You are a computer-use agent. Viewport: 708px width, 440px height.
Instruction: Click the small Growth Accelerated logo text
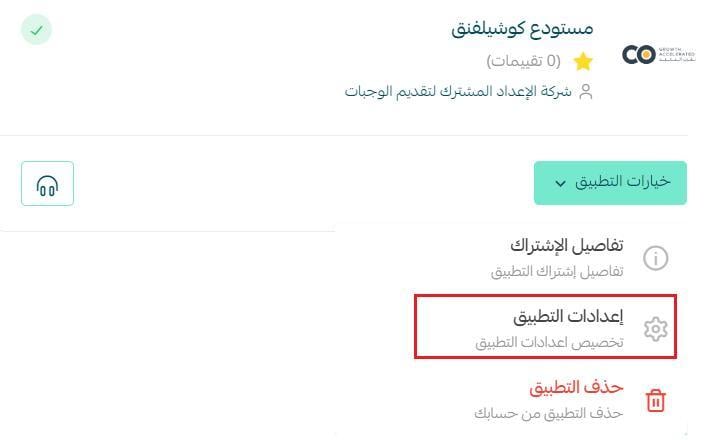point(676,54)
